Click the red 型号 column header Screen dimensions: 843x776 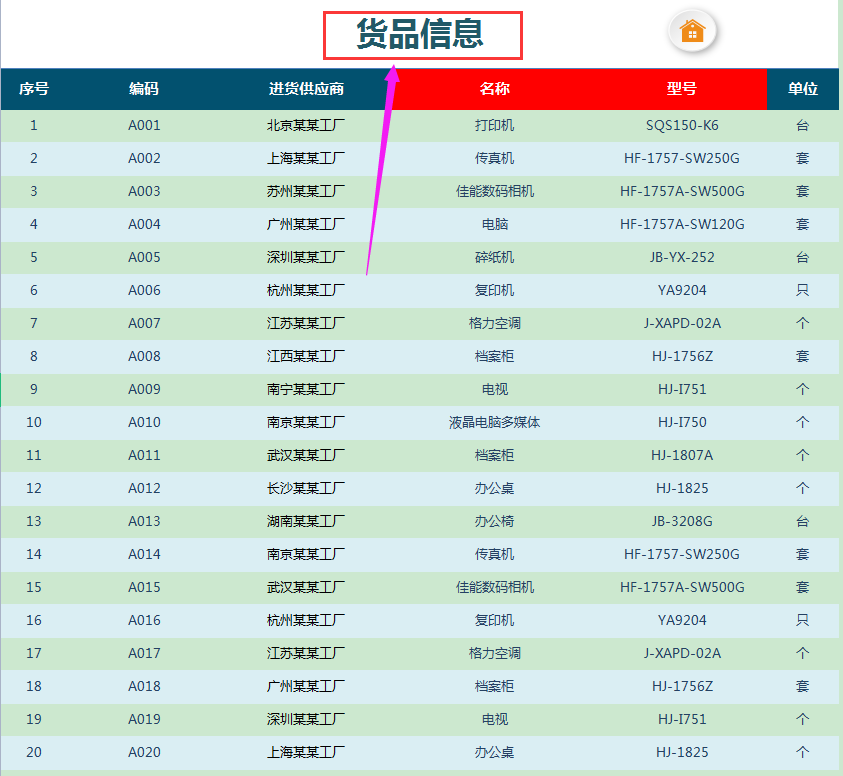point(682,89)
